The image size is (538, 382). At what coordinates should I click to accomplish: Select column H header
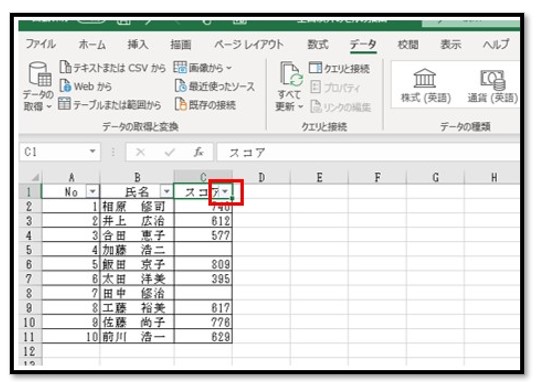point(493,177)
